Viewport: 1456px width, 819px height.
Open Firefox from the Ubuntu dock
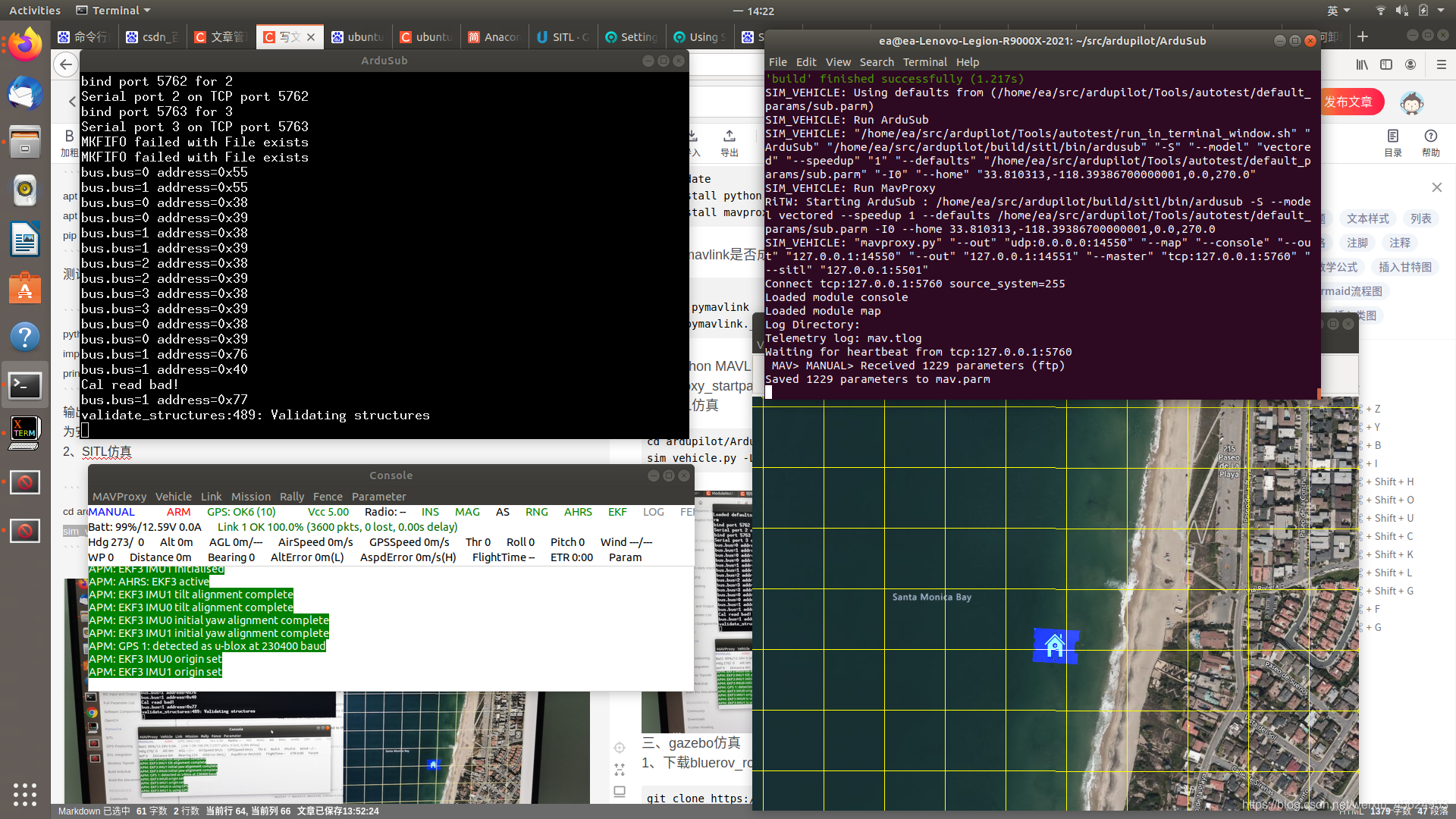[25, 45]
